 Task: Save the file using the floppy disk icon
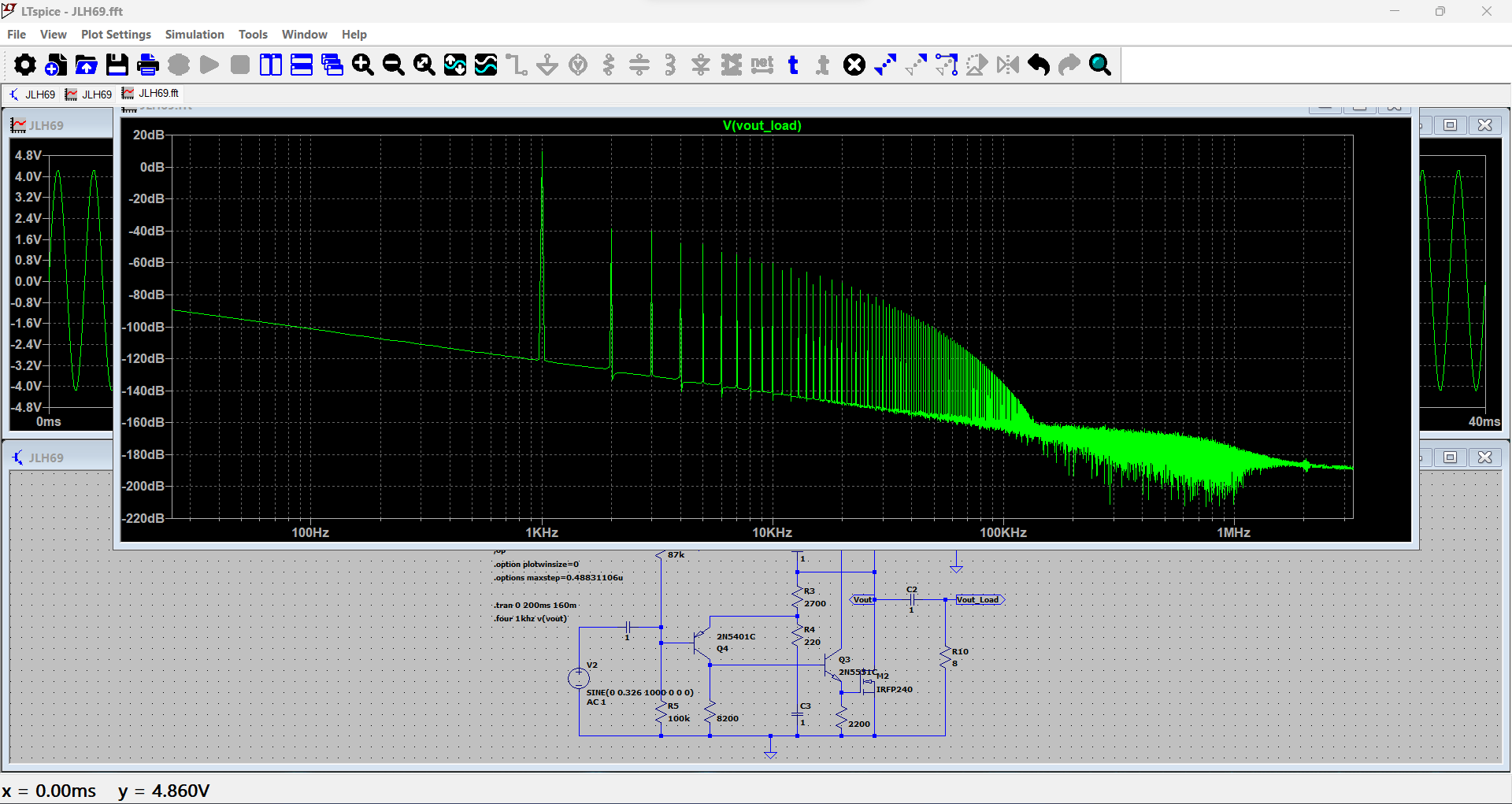117,65
